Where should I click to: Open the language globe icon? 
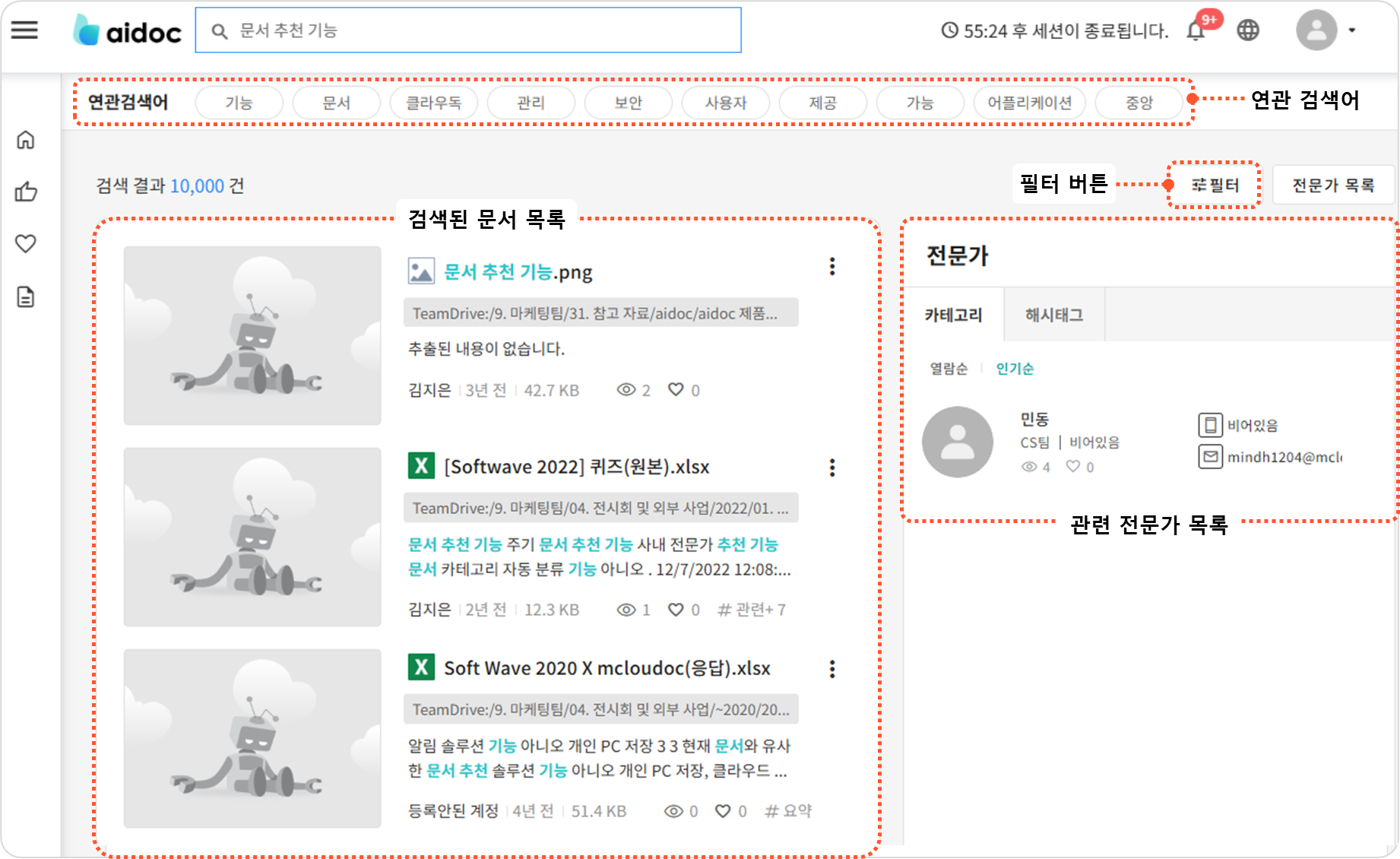pos(1248,30)
